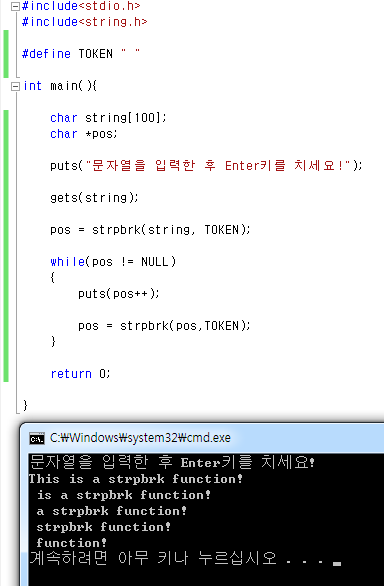Image resolution: width=384 pixels, height=586 pixels.
Task: Click 'pos = strpbrk(pos,TOKEN);' line
Action: 164,326
